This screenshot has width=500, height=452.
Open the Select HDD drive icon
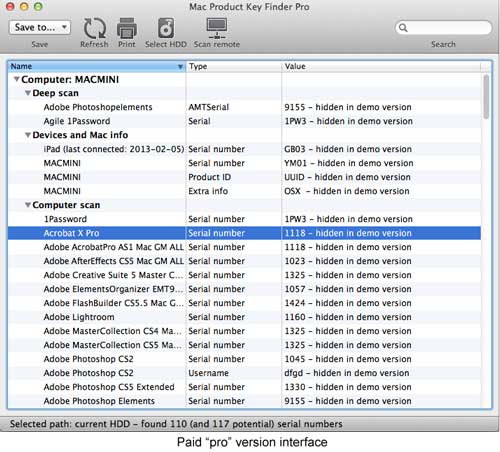click(166, 28)
